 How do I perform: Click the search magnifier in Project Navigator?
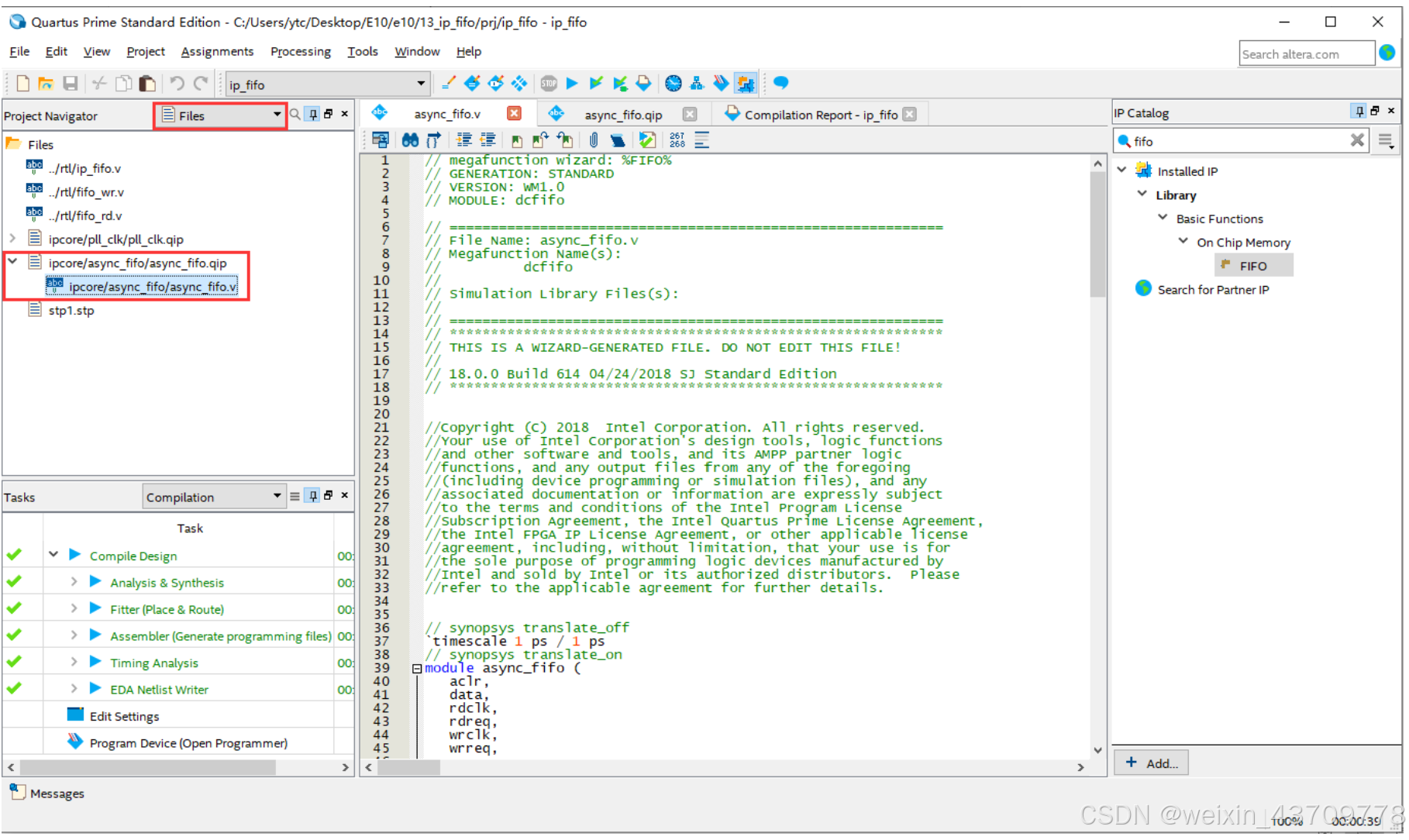[295, 115]
